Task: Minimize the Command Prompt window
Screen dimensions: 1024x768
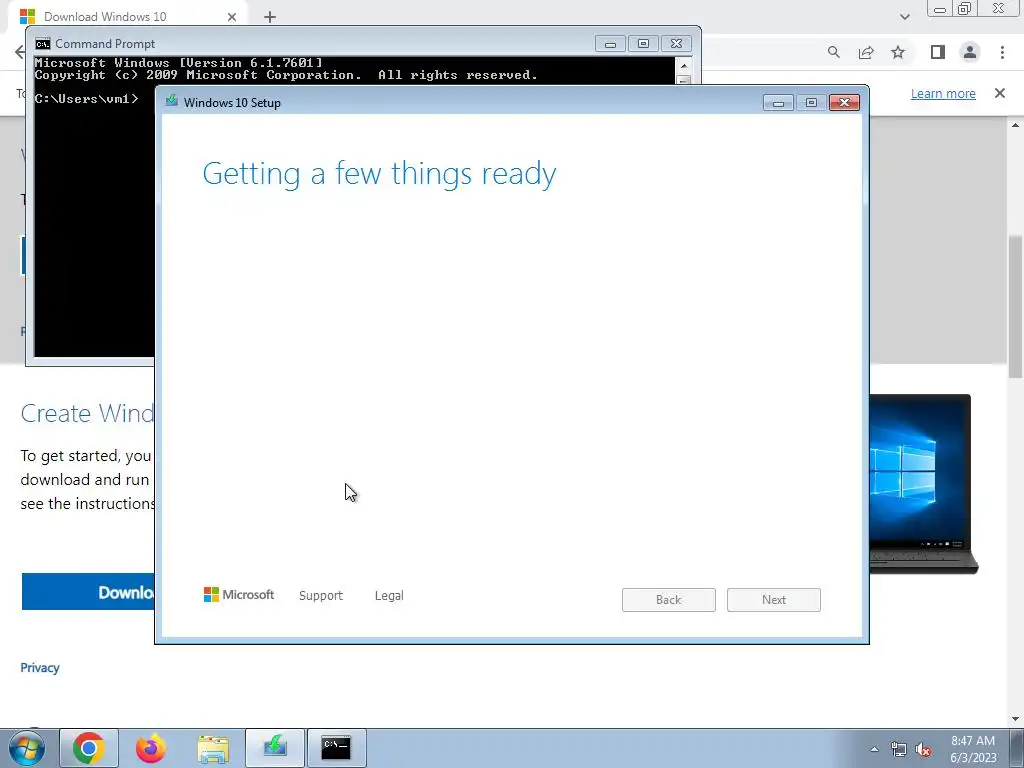Action: coord(611,44)
